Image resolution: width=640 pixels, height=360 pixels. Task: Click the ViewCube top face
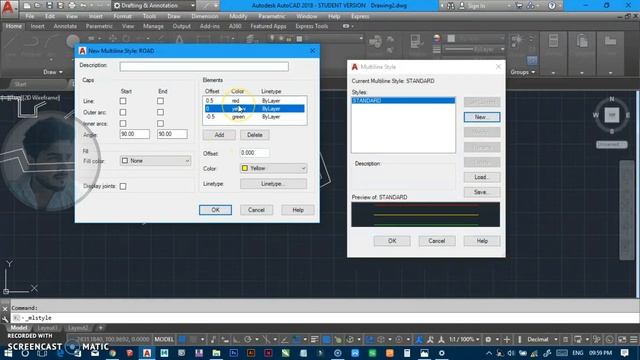pos(611,115)
